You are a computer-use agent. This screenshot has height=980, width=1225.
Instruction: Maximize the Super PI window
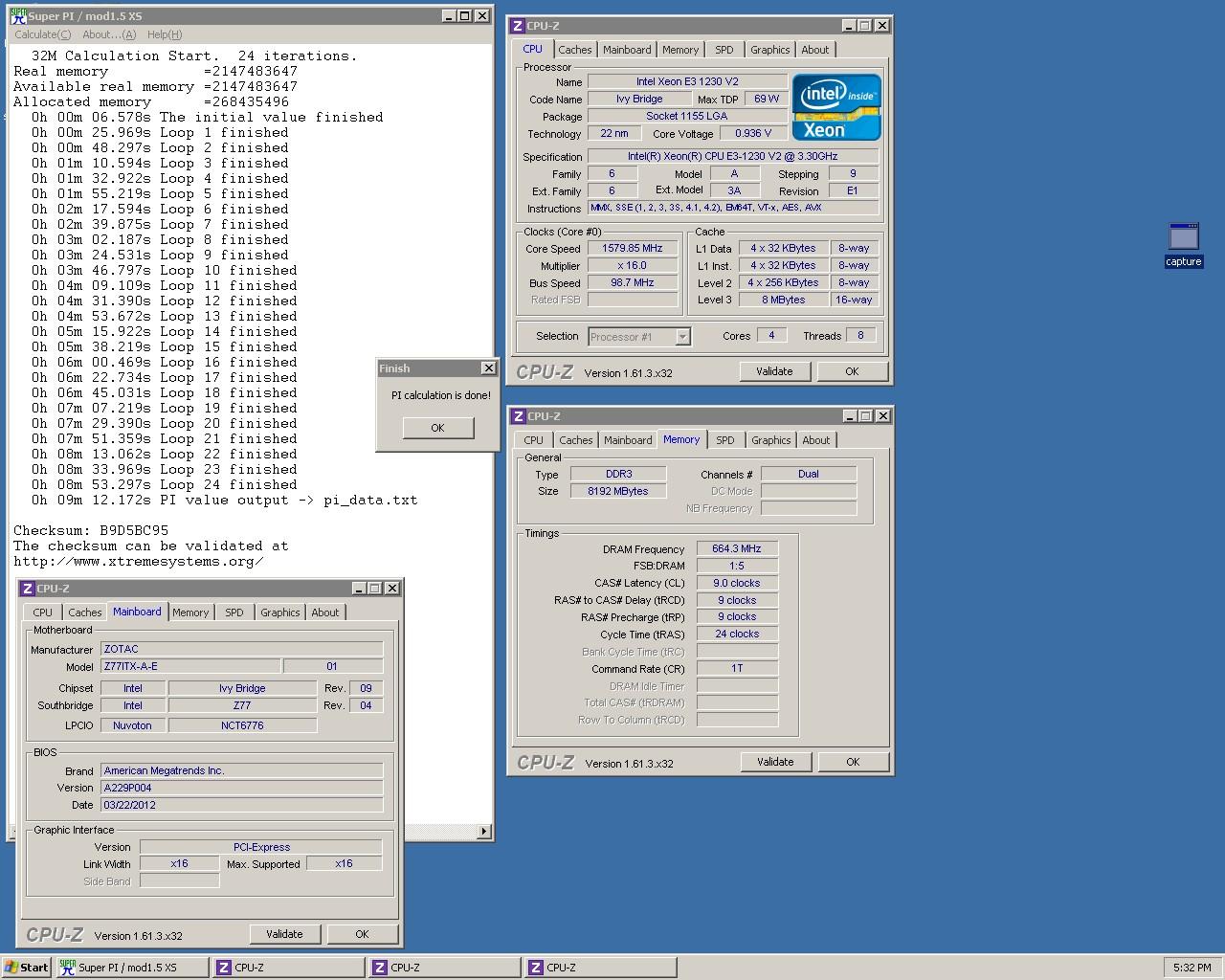(464, 16)
